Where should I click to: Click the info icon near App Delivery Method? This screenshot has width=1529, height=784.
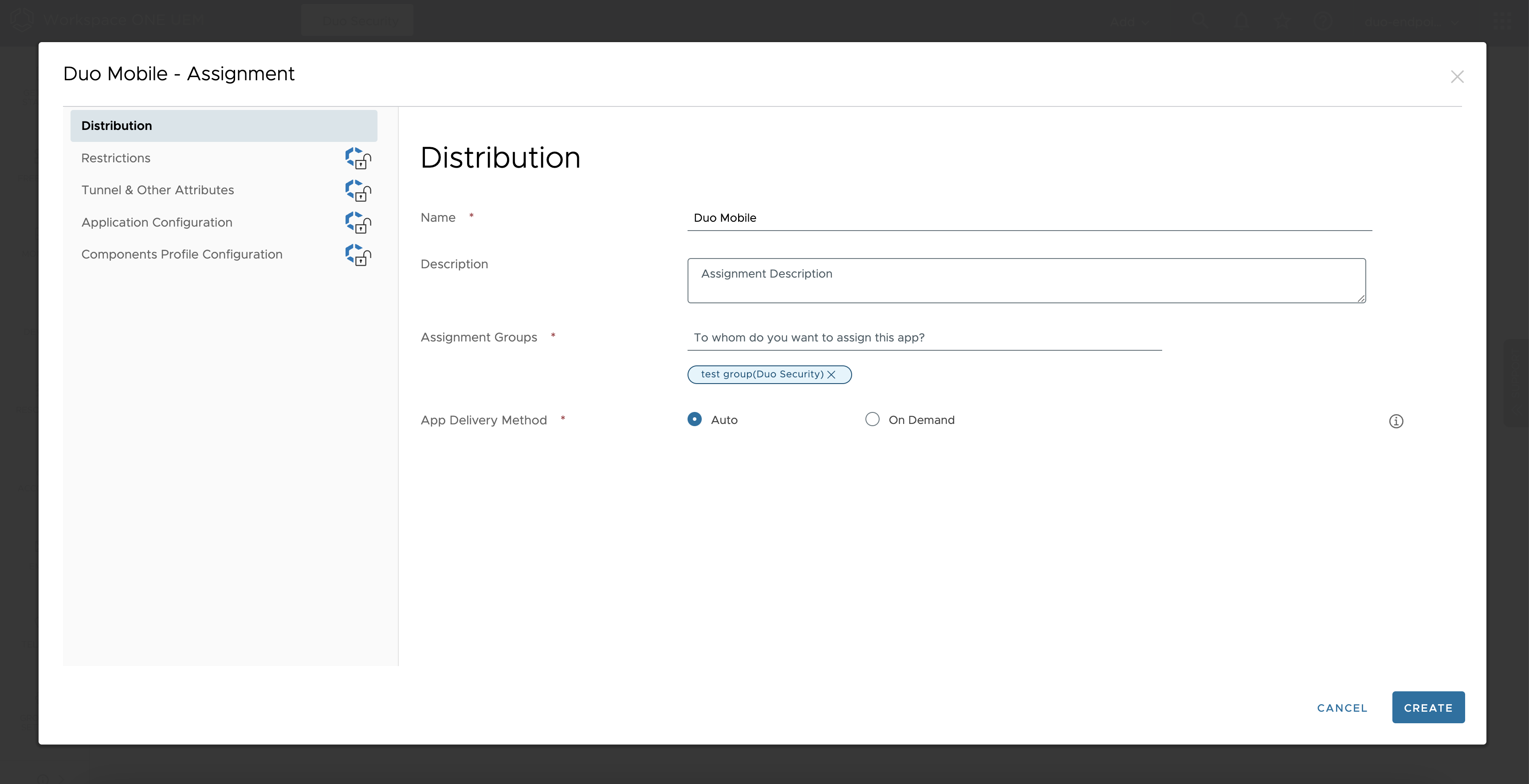(1396, 421)
